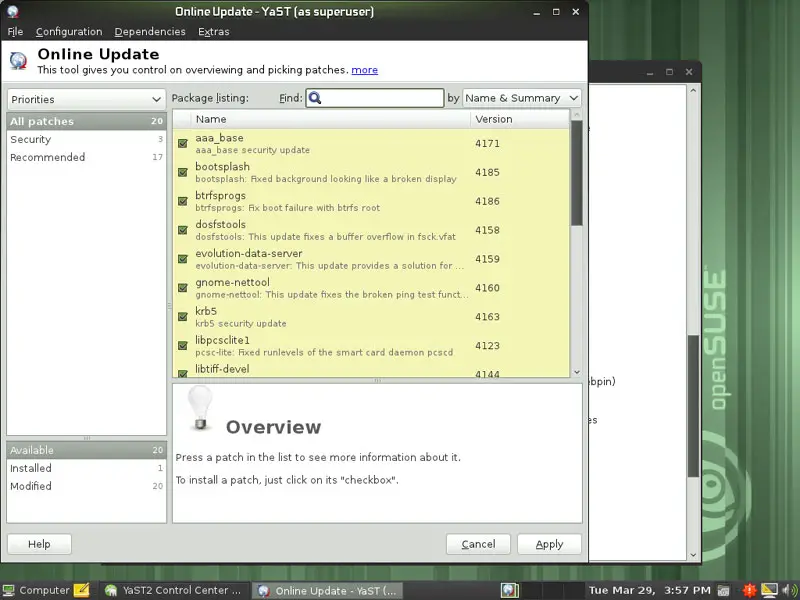The height and width of the screenshot is (600, 800).
Task: Uncheck the bootsplash patch checkbox
Action: point(183,172)
